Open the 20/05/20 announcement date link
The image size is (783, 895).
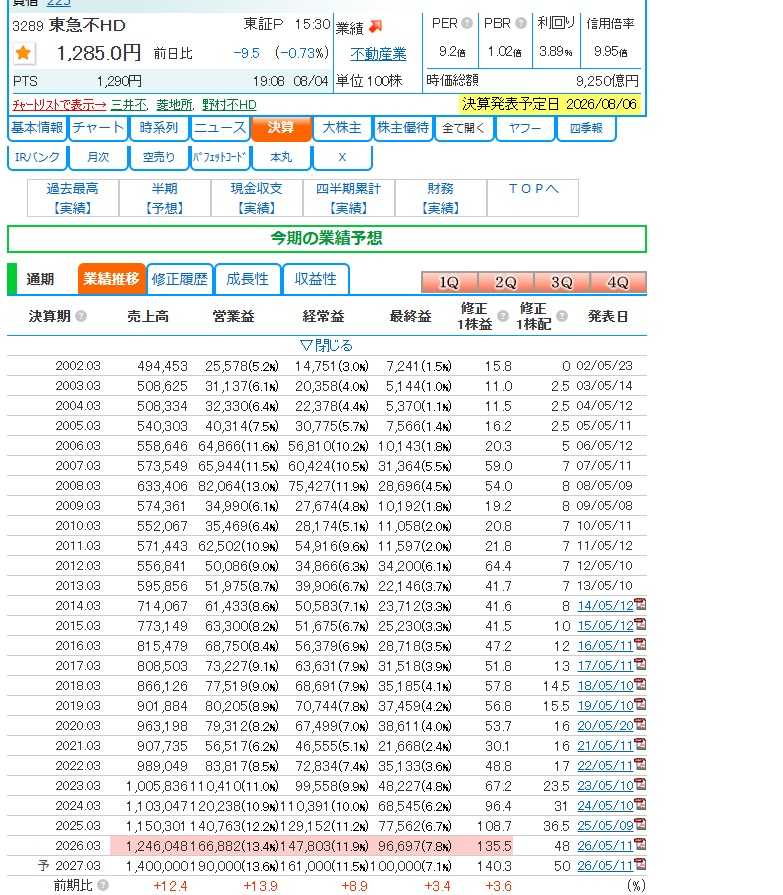click(606, 726)
